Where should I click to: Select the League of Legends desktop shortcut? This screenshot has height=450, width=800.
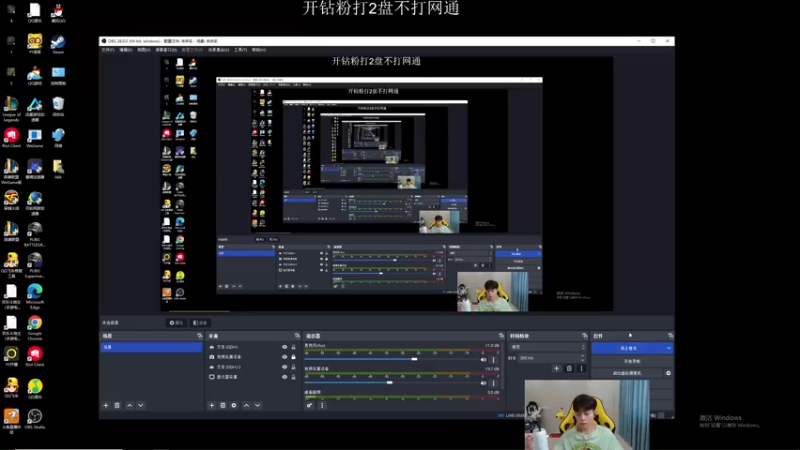[11, 109]
